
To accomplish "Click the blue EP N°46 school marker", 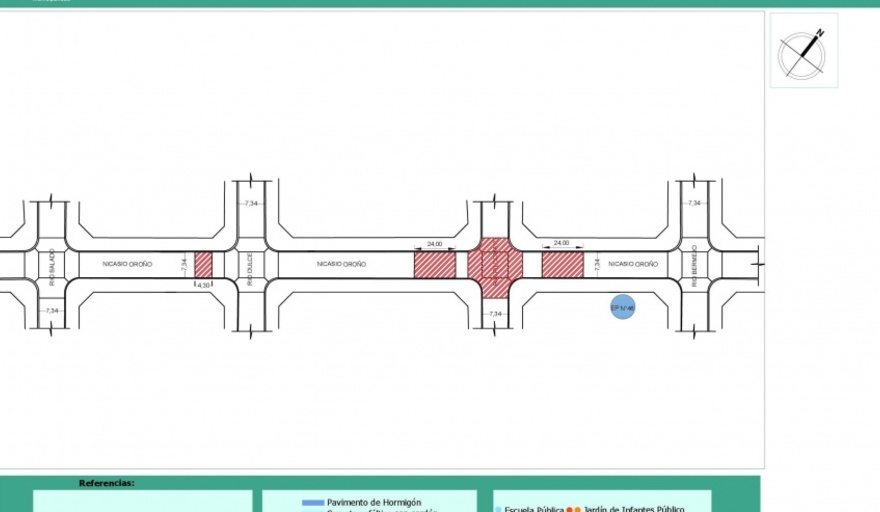I will pyautogui.click(x=622, y=308).
